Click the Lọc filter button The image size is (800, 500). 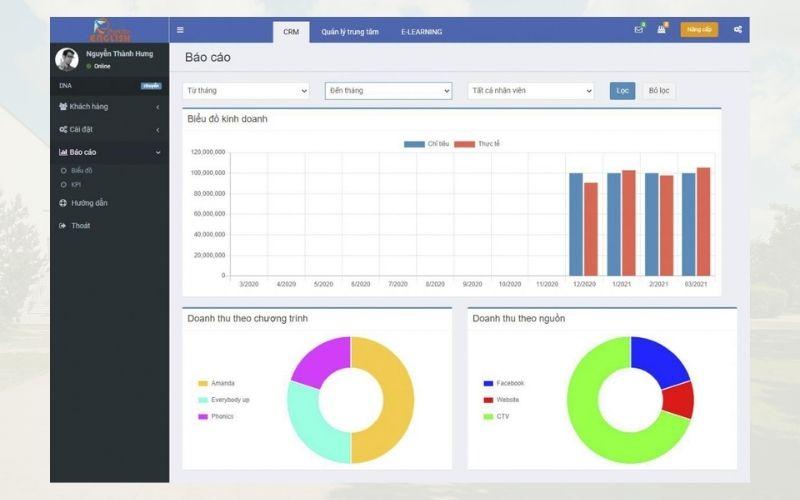tap(622, 91)
